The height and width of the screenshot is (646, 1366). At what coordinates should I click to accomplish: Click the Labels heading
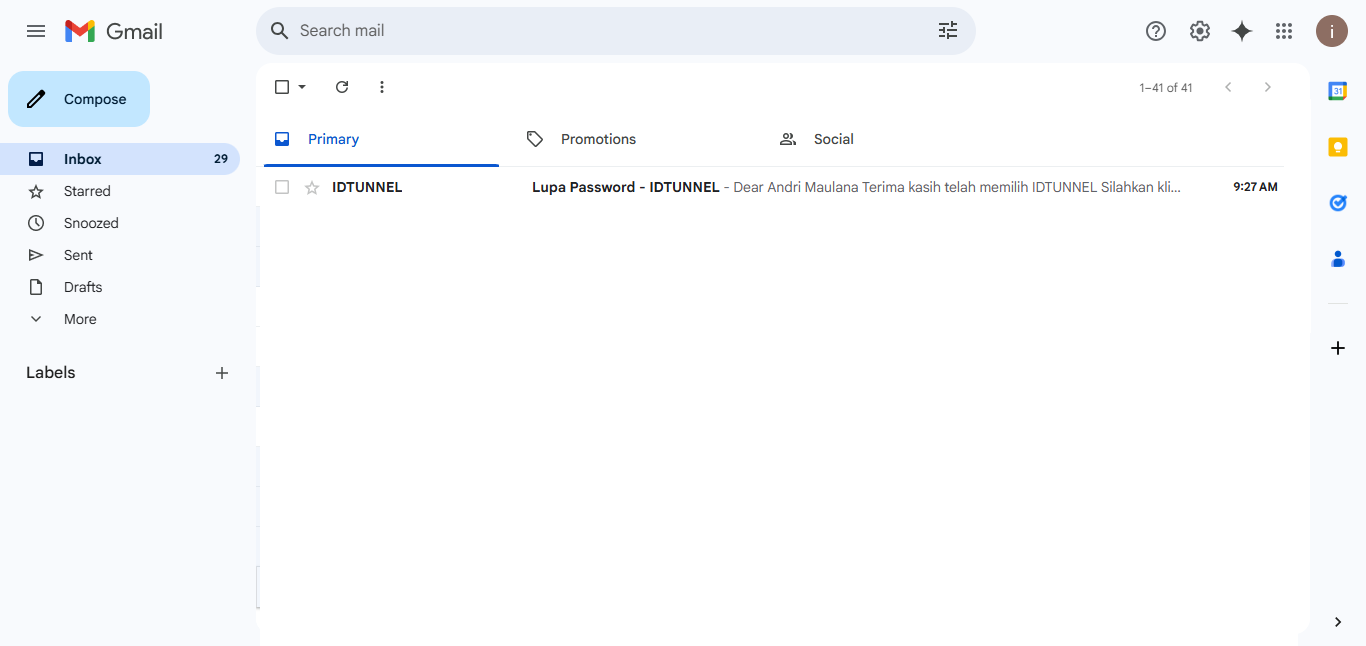click(51, 373)
